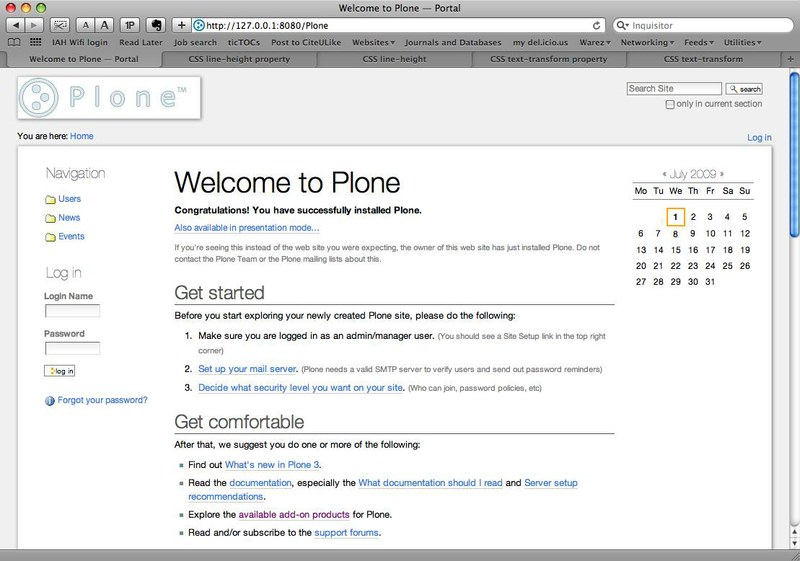Open the Warez bookmarks dropdown
Screen dimensions: 800x561
(x=594, y=42)
